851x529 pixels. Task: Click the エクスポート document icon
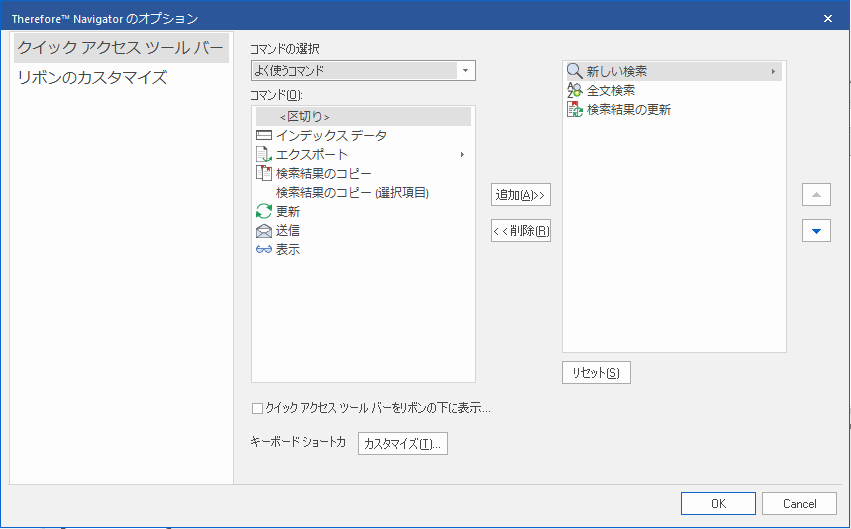click(264, 155)
